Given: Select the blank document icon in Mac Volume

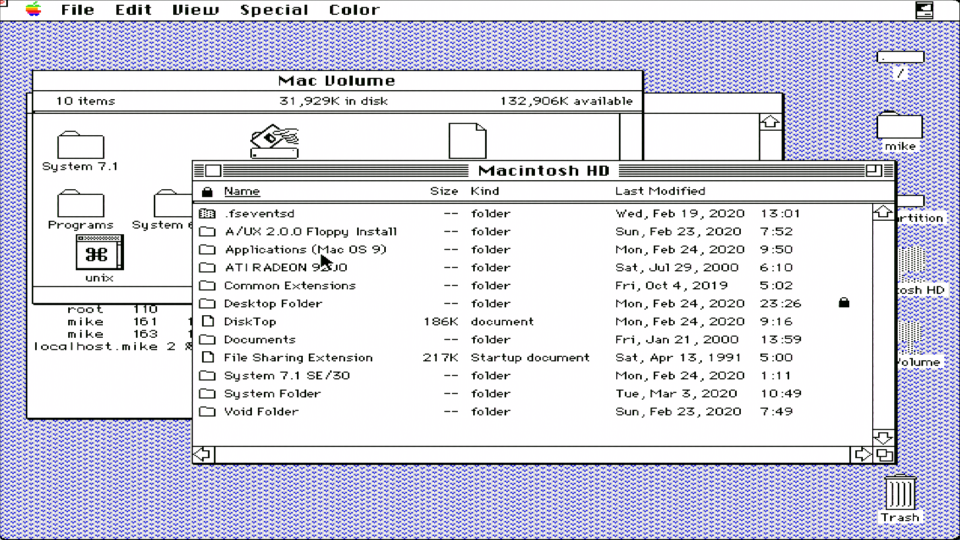Looking at the screenshot, I should [467, 140].
